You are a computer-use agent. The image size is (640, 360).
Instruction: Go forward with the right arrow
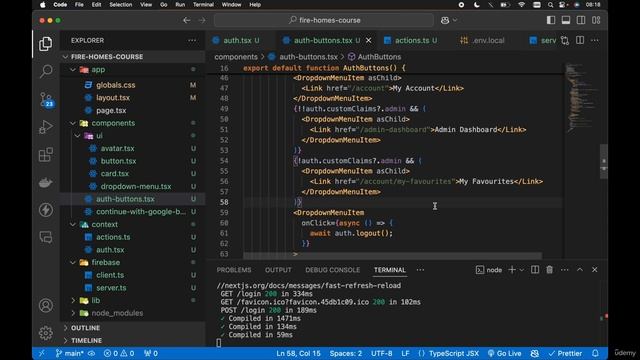point(202,20)
